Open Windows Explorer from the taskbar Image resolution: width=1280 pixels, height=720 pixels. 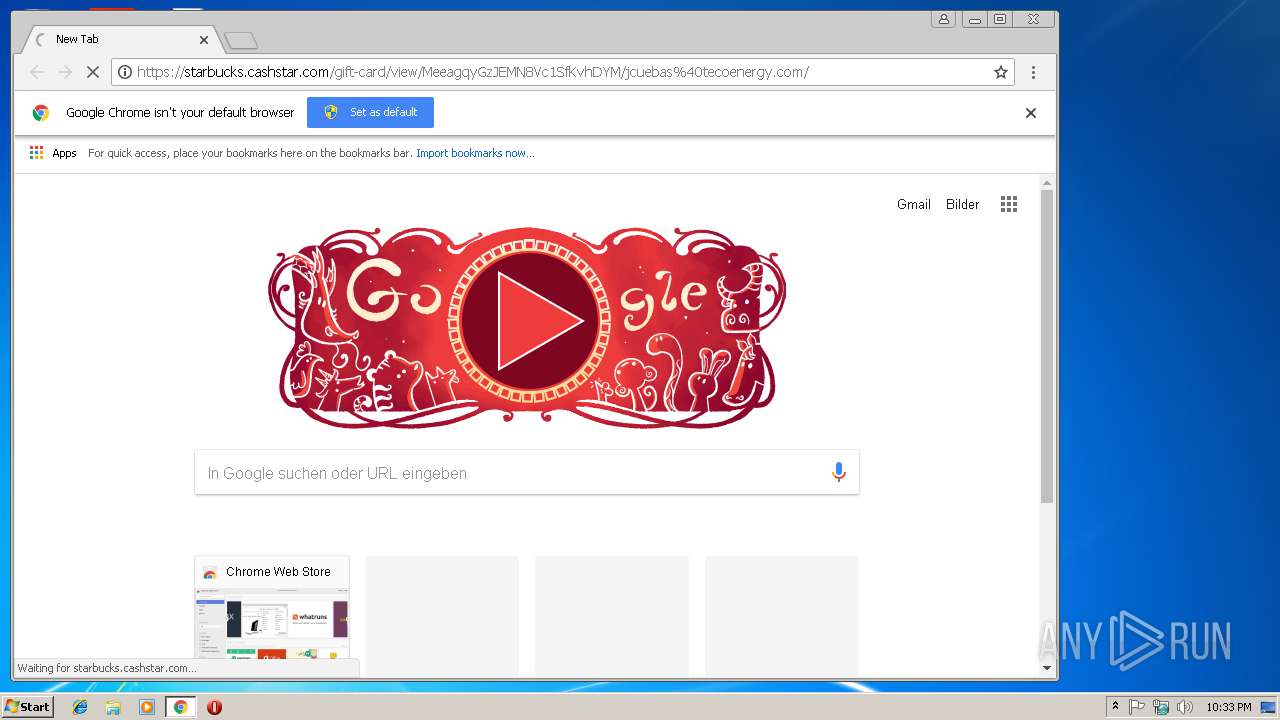click(x=113, y=707)
